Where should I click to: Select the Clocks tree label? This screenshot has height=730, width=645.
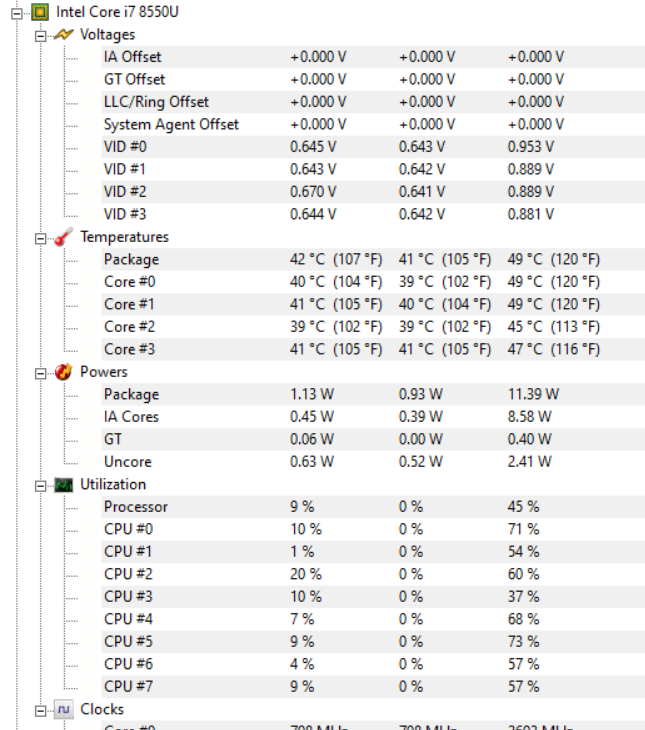tap(102, 709)
